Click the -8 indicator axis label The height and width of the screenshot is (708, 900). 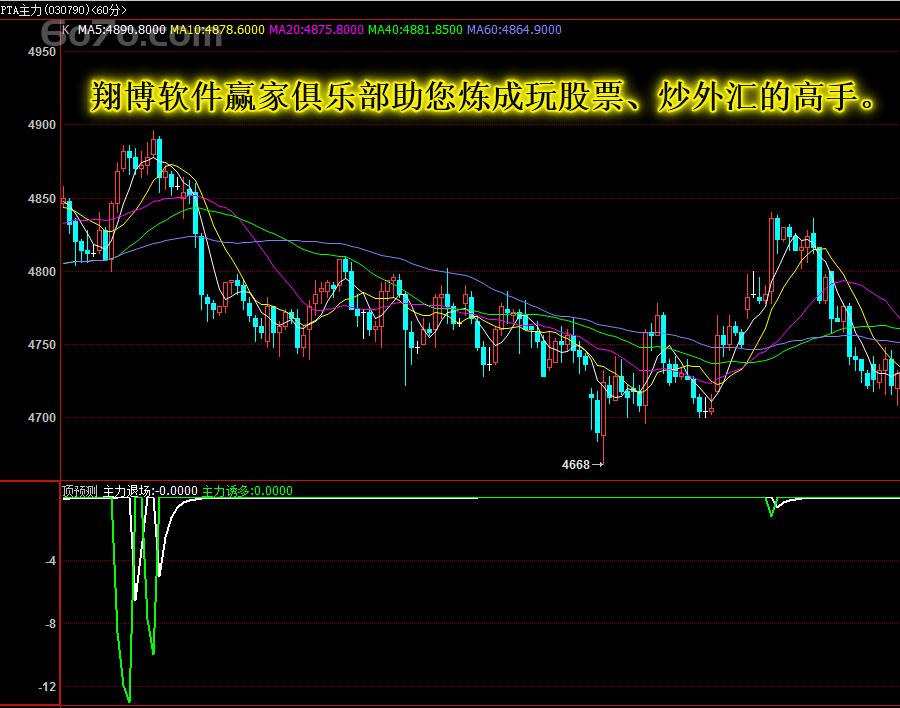(51, 624)
